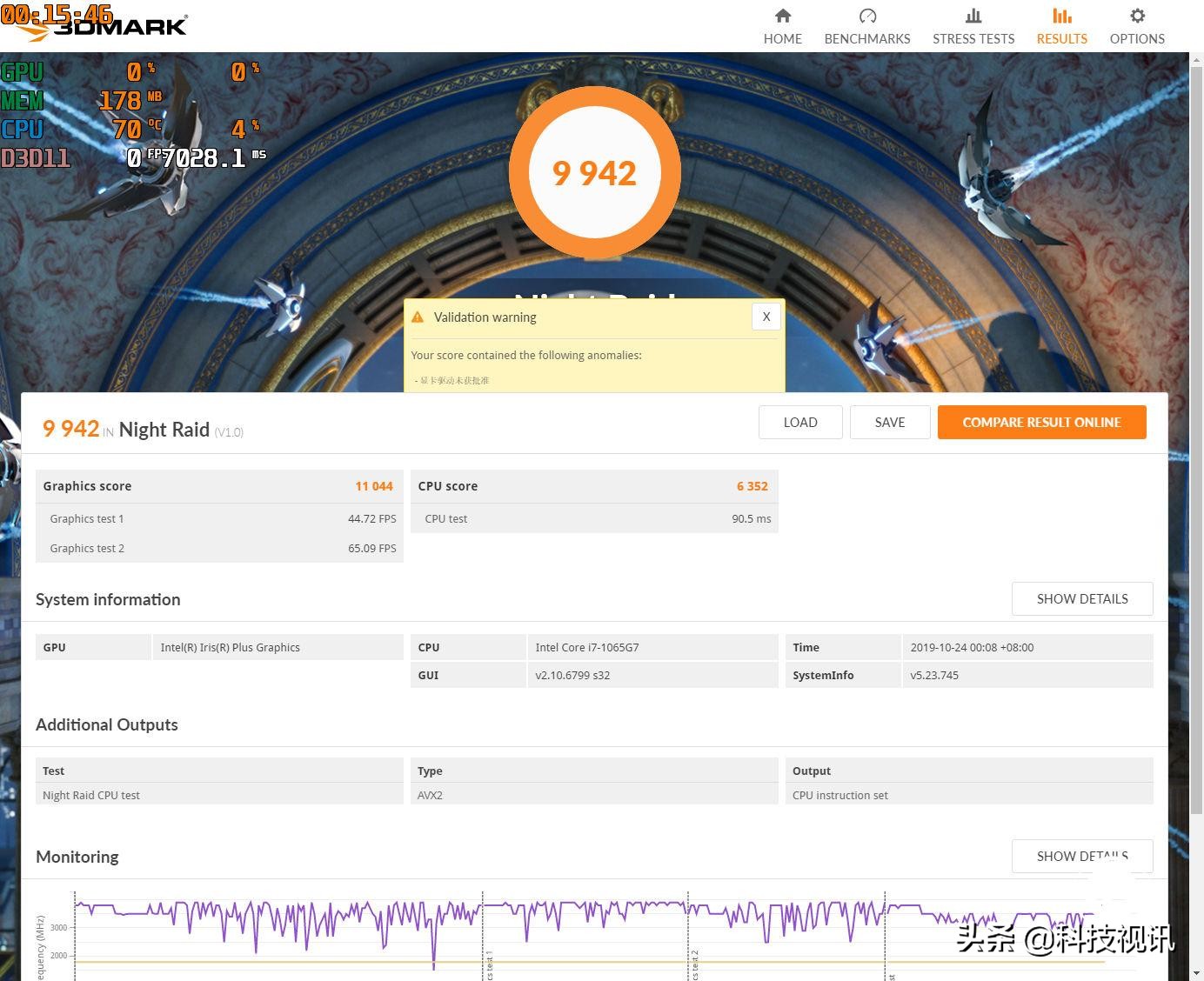
Task: Open the OPTIONS menu item
Action: point(1136,38)
